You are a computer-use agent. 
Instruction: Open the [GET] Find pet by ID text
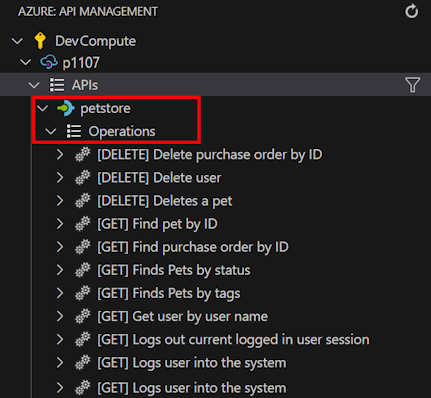point(157,224)
